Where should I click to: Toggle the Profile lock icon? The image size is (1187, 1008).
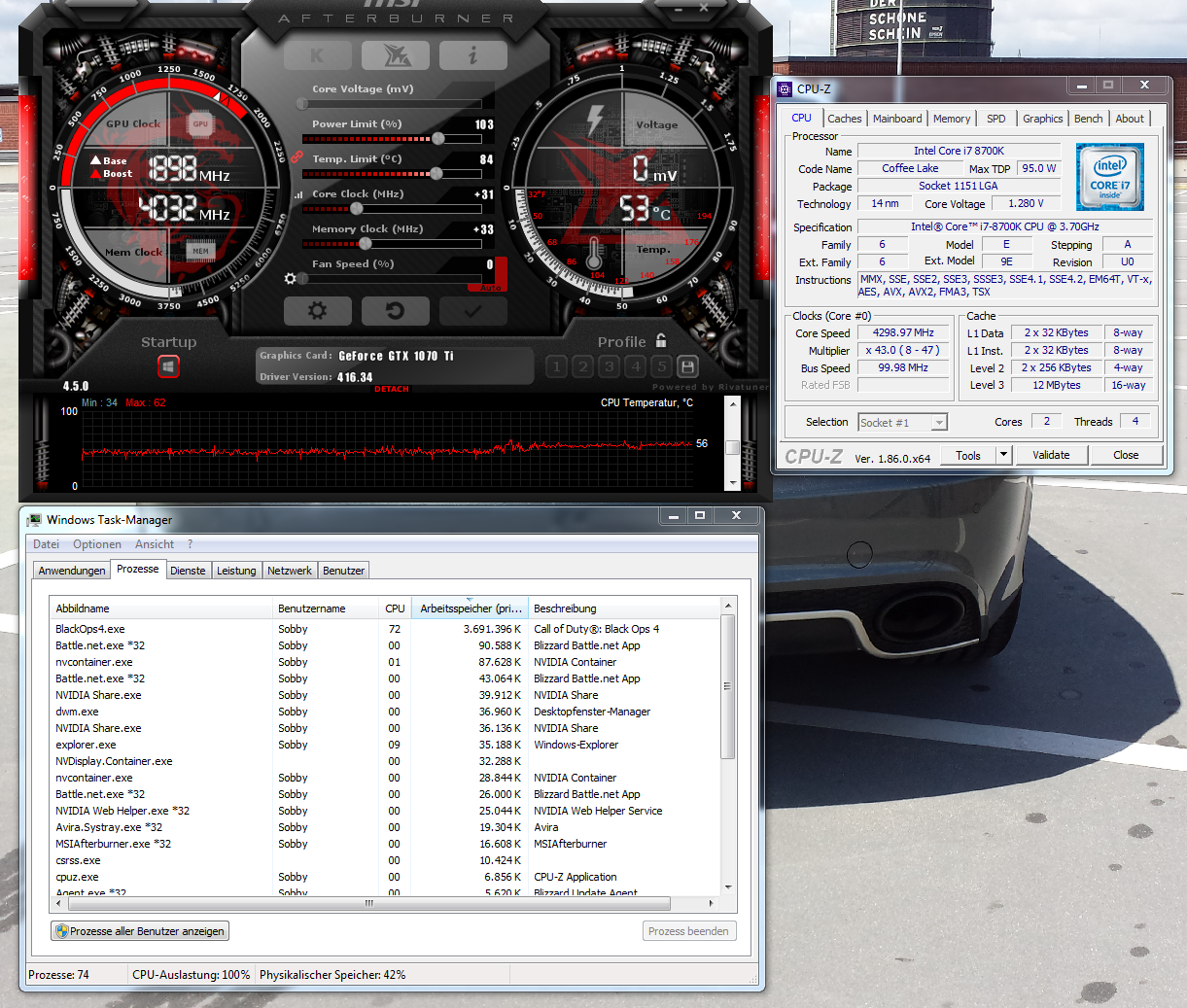pyautogui.click(x=661, y=340)
